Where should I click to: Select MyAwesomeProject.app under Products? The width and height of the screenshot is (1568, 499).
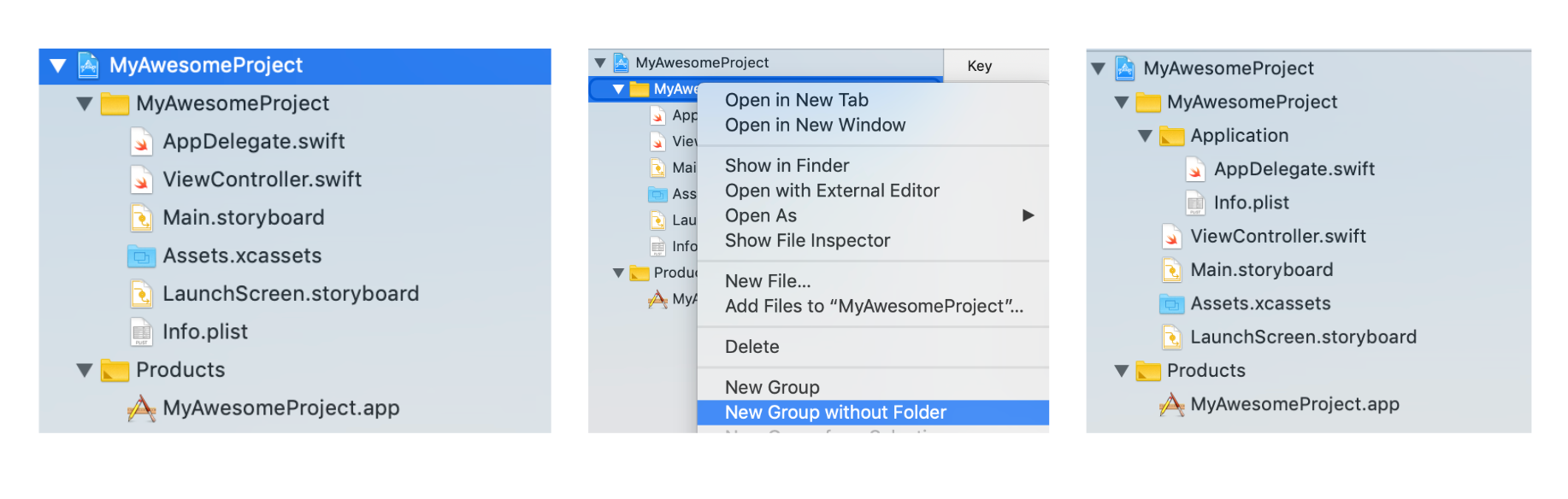point(280,408)
